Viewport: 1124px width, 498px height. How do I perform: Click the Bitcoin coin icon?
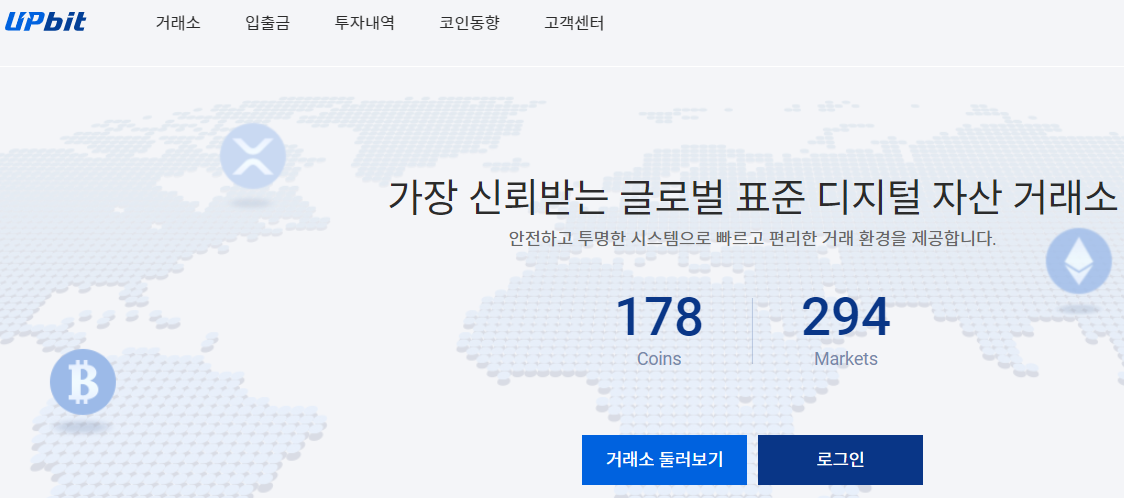pos(83,382)
